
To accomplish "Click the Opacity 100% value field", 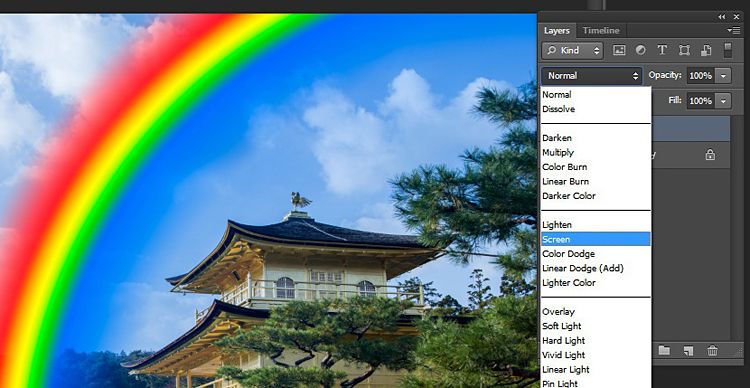I will click(702, 76).
